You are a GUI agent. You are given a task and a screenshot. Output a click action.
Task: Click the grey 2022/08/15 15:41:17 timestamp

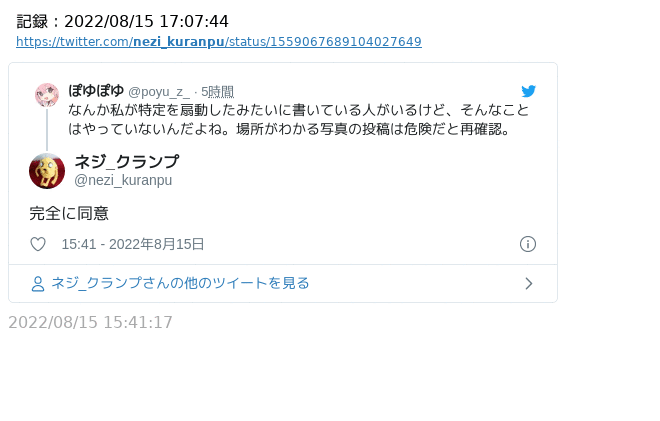click(90, 322)
